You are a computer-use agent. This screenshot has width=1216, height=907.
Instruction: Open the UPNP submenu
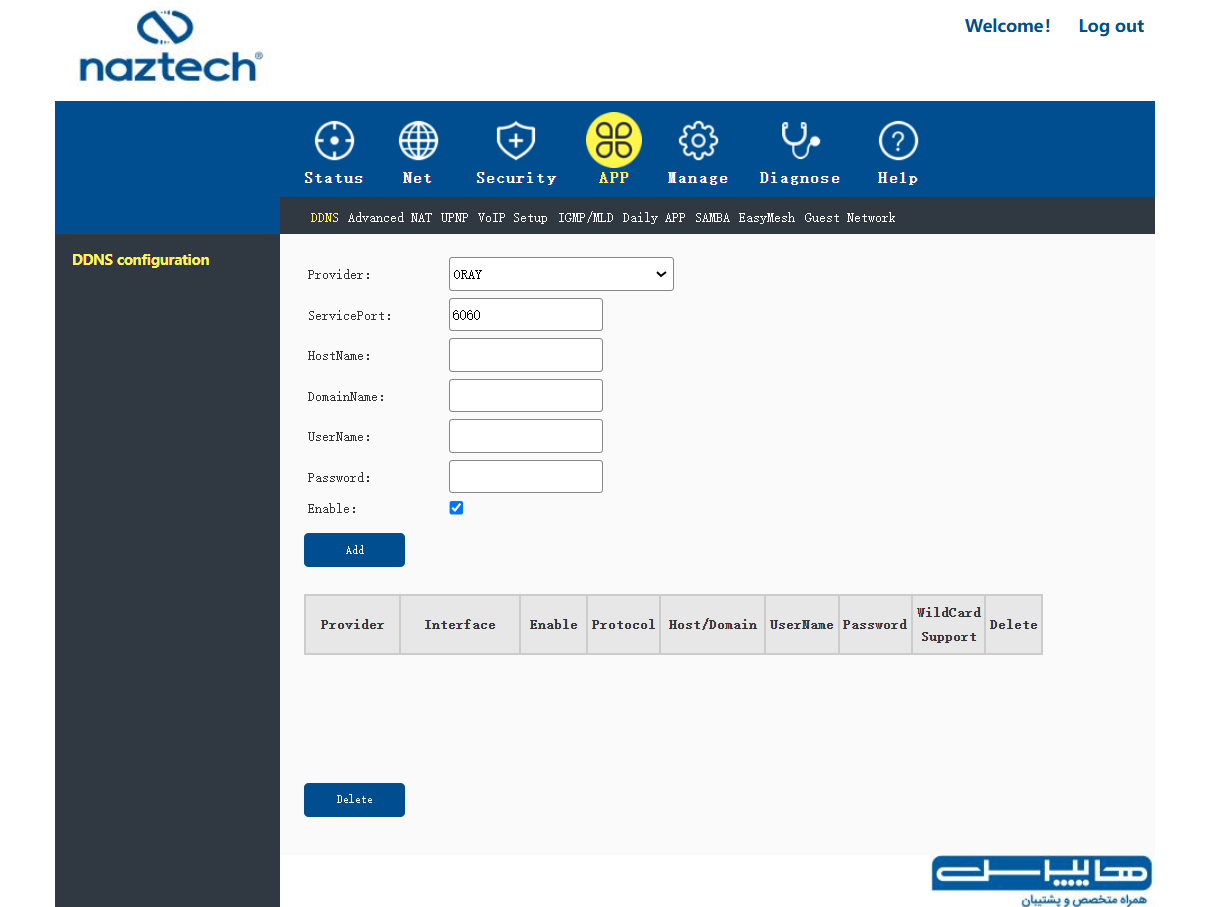pos(454,218)
